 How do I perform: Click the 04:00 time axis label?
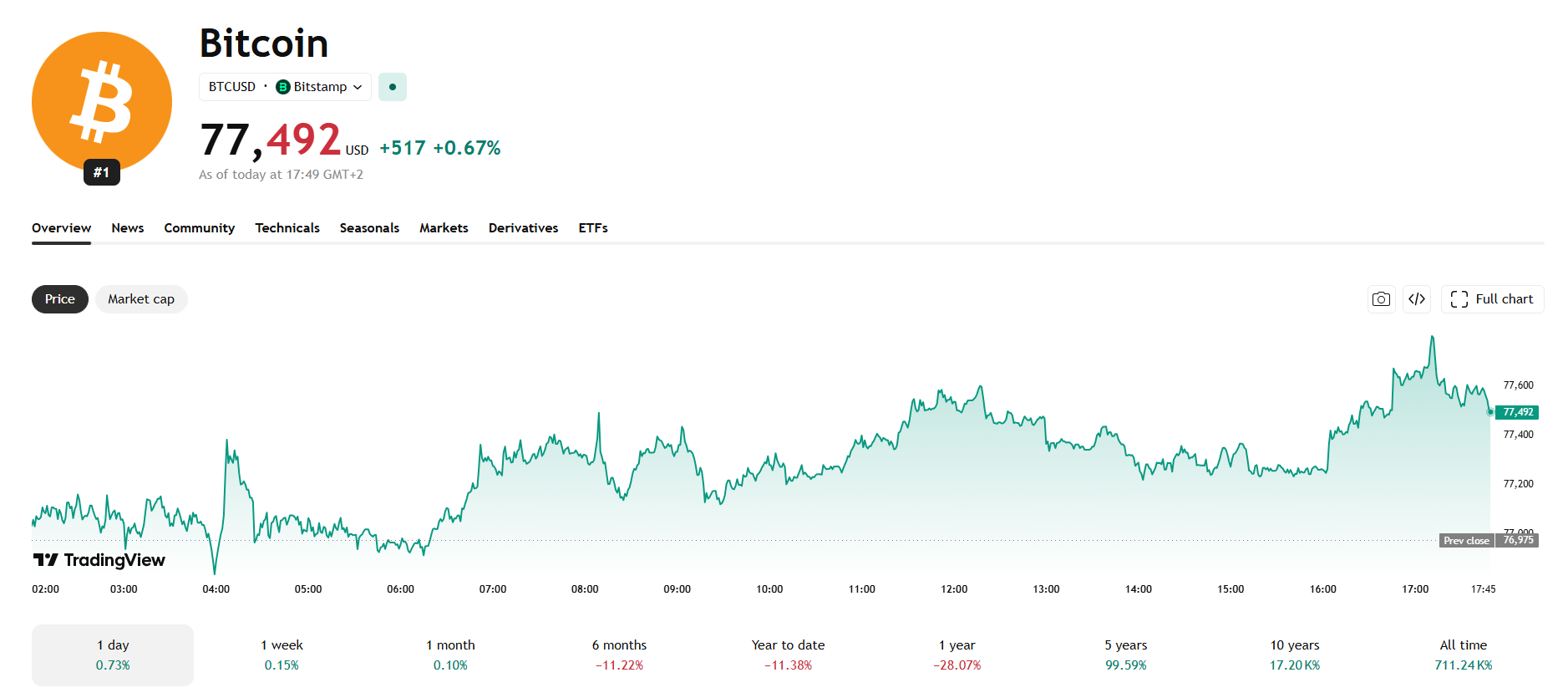point(216,589)
